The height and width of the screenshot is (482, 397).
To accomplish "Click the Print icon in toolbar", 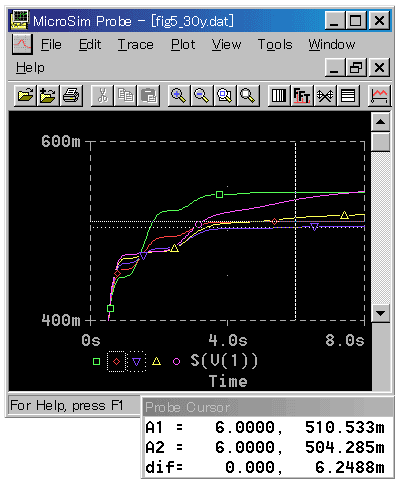I will point(71,96).
